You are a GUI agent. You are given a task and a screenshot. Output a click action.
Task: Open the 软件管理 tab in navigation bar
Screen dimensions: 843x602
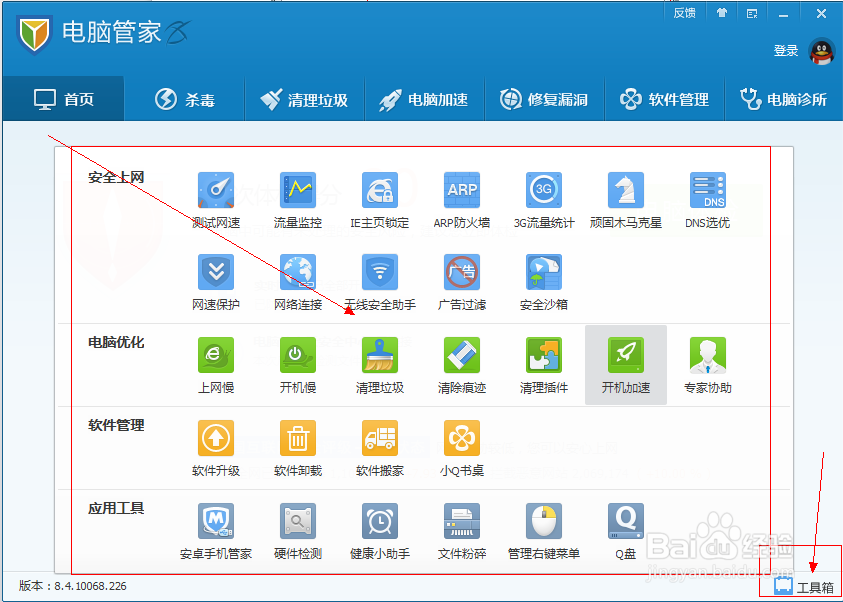click(665, 99)
